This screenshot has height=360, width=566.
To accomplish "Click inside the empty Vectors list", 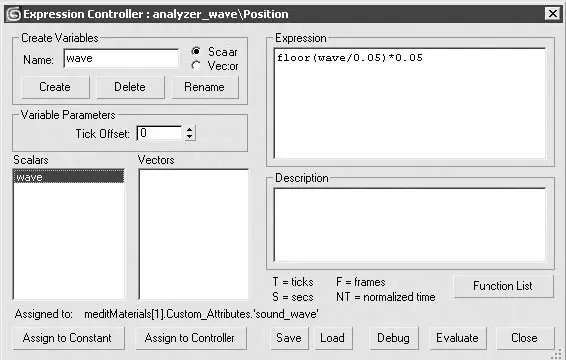I will 193,234.
